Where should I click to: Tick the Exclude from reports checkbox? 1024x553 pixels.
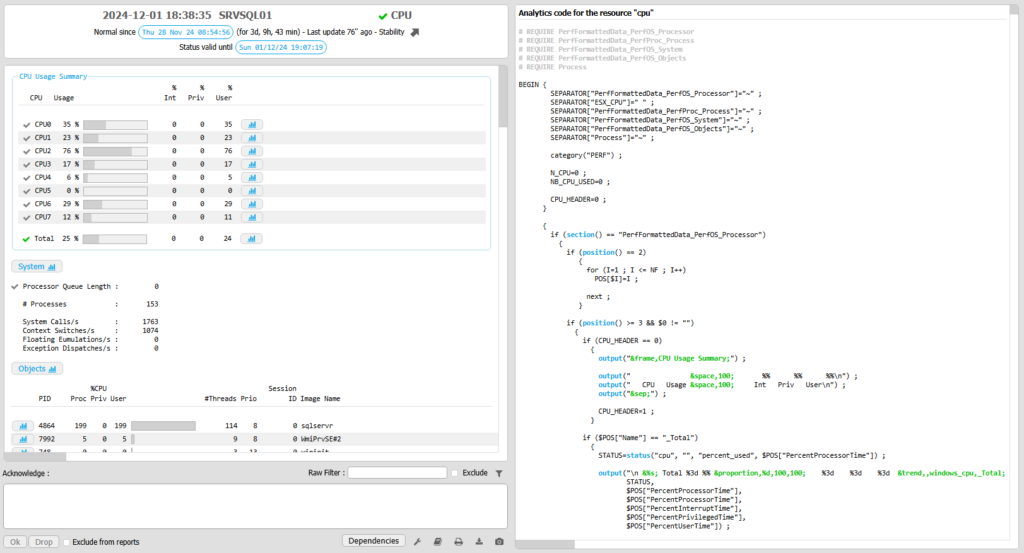coord(67,542)
